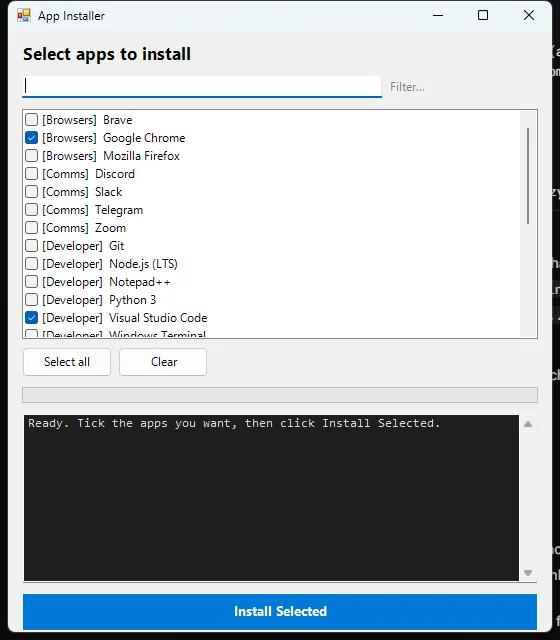Tick the Node.js (LTS) checkbox
The image size is (560, 640).
(x=31, y=263)
